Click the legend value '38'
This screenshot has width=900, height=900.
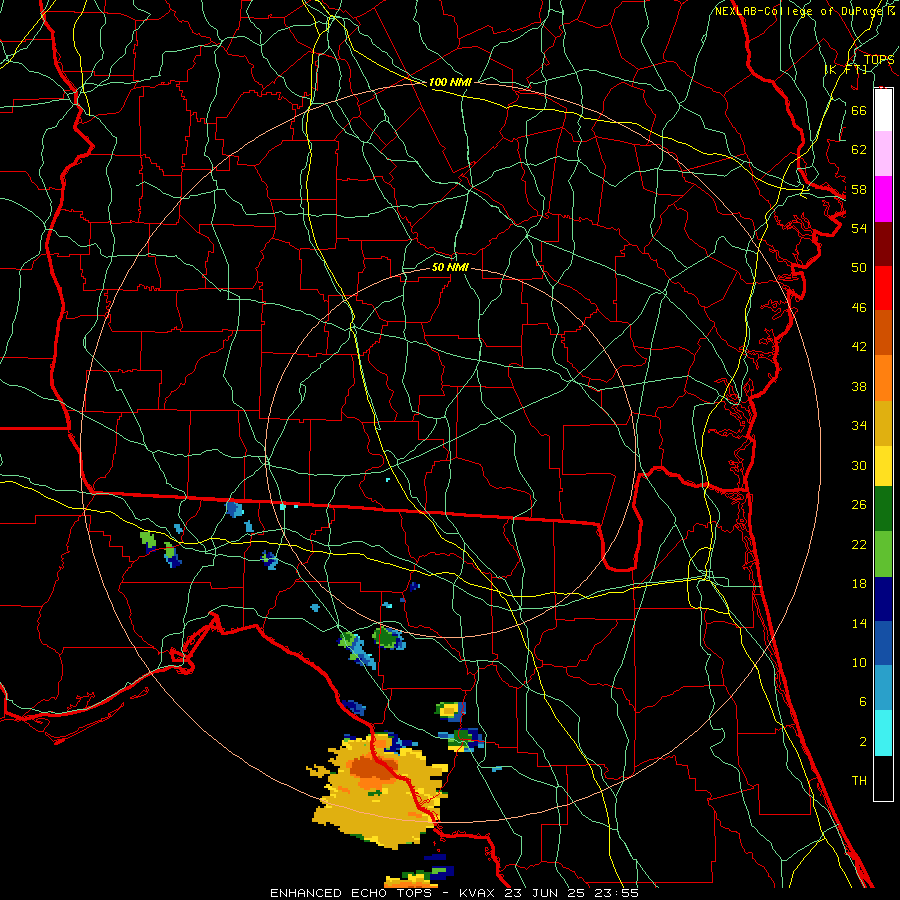click(859, 386)
